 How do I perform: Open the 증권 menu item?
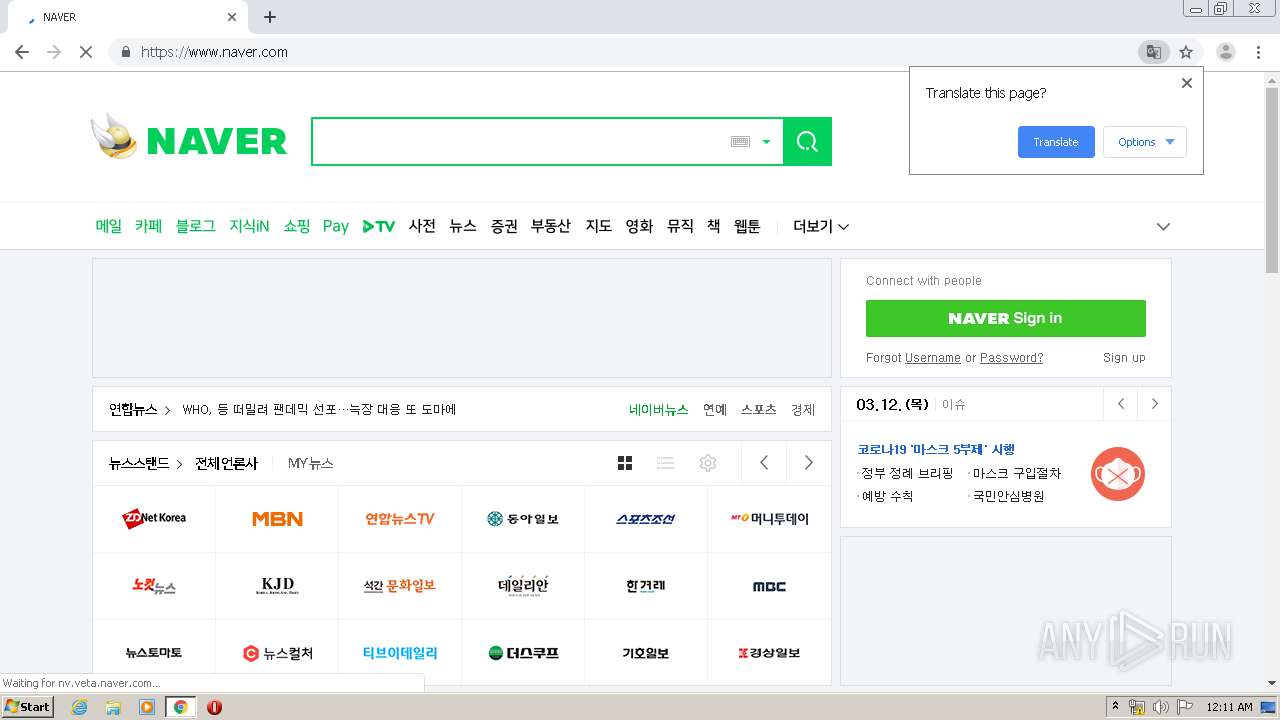tap(504, 226)
